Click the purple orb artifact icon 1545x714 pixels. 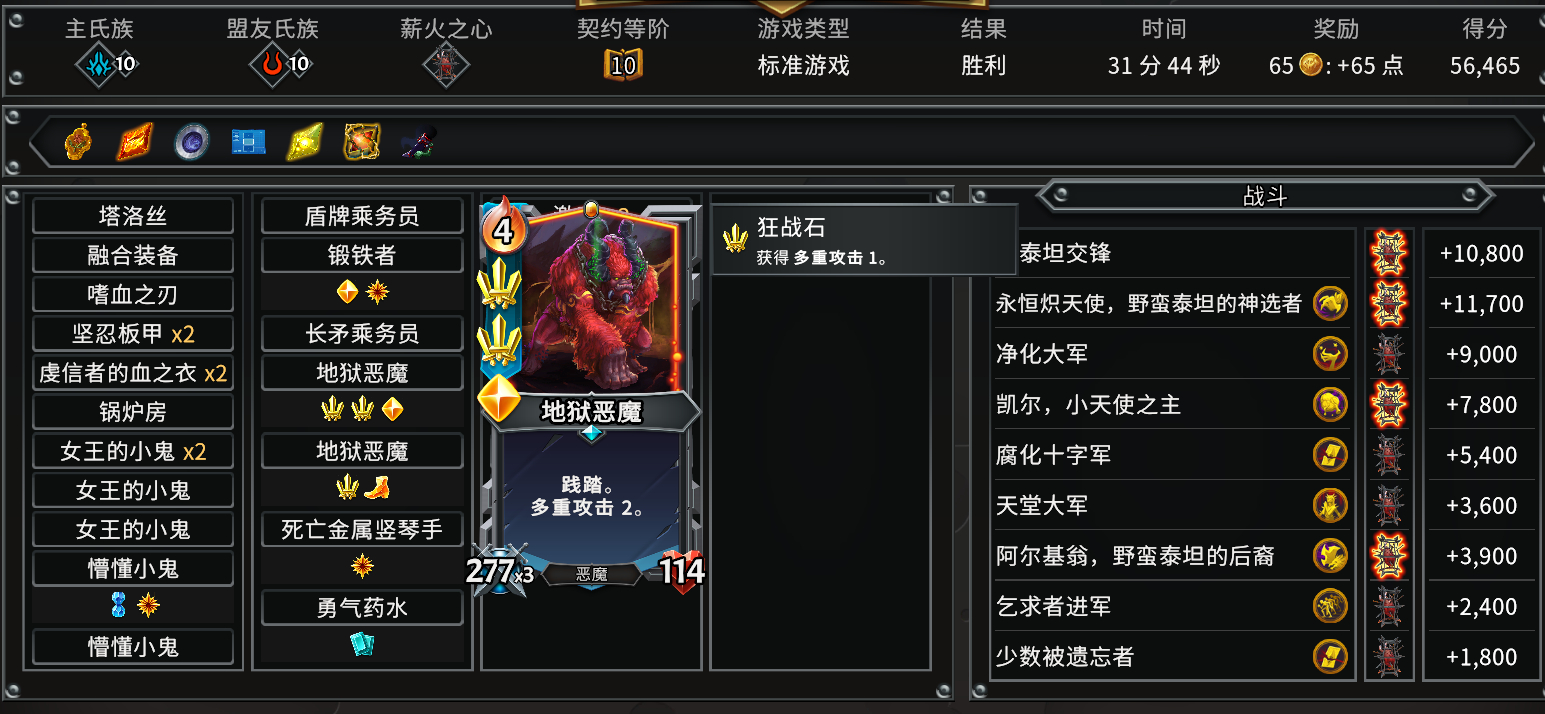pos(191,143)
